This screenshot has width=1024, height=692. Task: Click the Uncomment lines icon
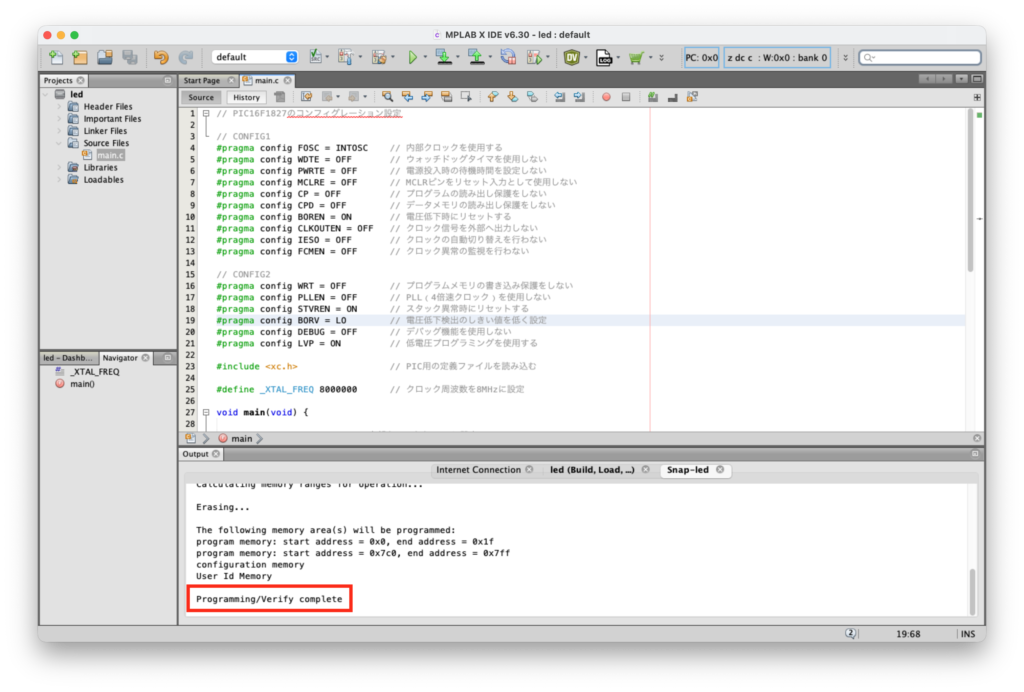point(672,97)
